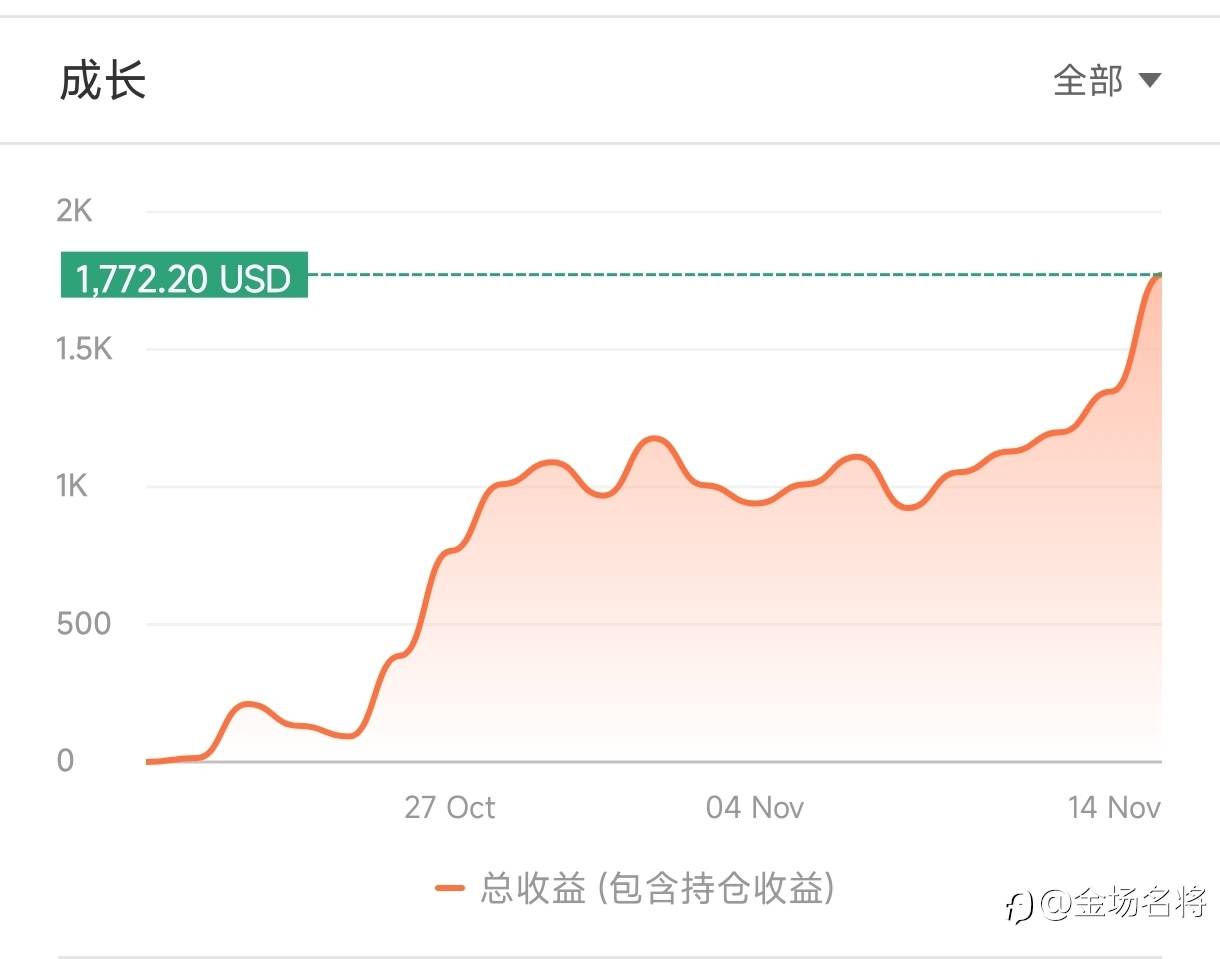Click the orange legend line marker
Screen dimensions: 1220x959
pyautogui.click(x=450, y=887)
